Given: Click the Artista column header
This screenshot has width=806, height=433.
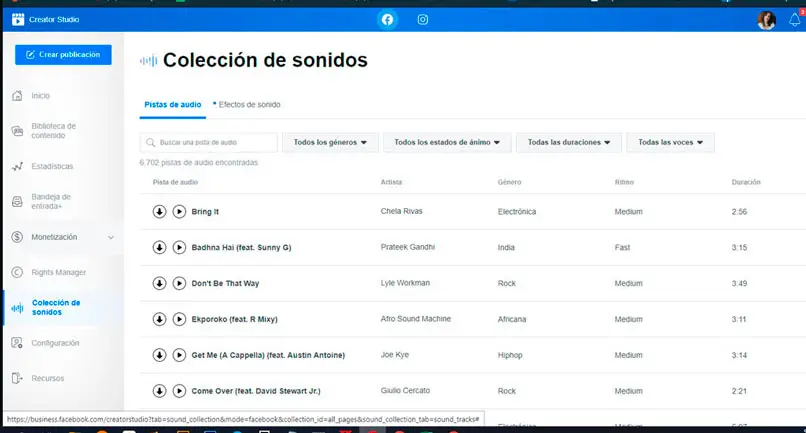Looking at the screenshot, I should pos(391,182).
